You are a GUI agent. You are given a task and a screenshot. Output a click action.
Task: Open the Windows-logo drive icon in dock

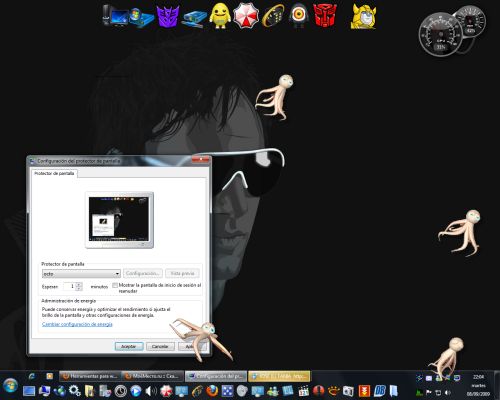click(x=141, y=17)
